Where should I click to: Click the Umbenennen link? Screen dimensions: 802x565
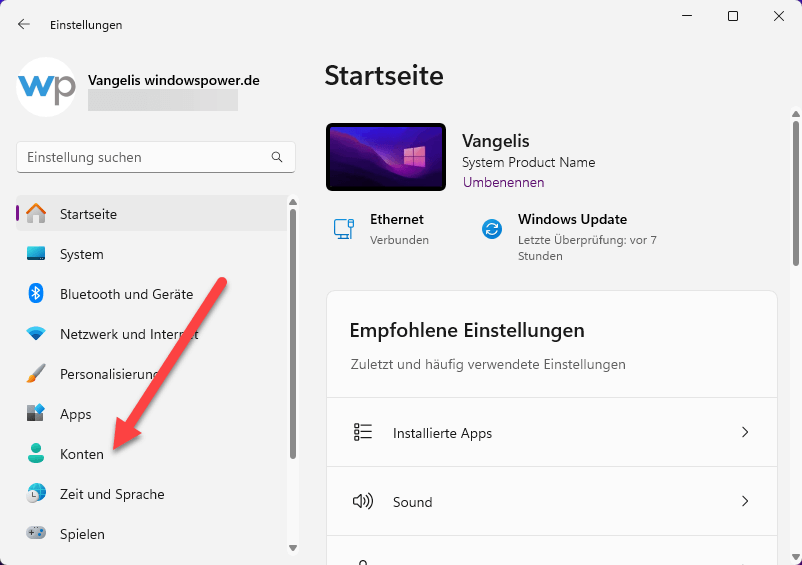pyautogui.click(x=503, y=183)
